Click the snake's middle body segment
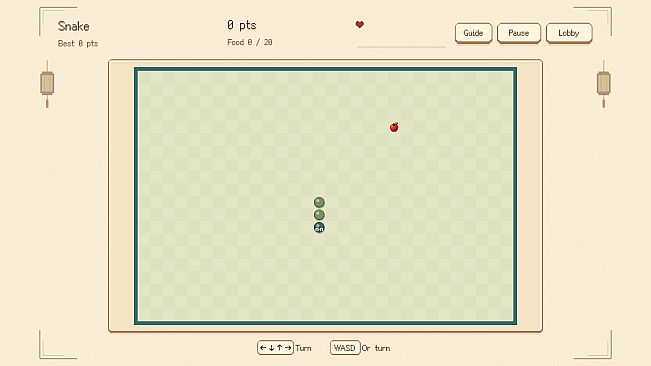The width and height of the screenshot is (651, 366). click(319, 215)
